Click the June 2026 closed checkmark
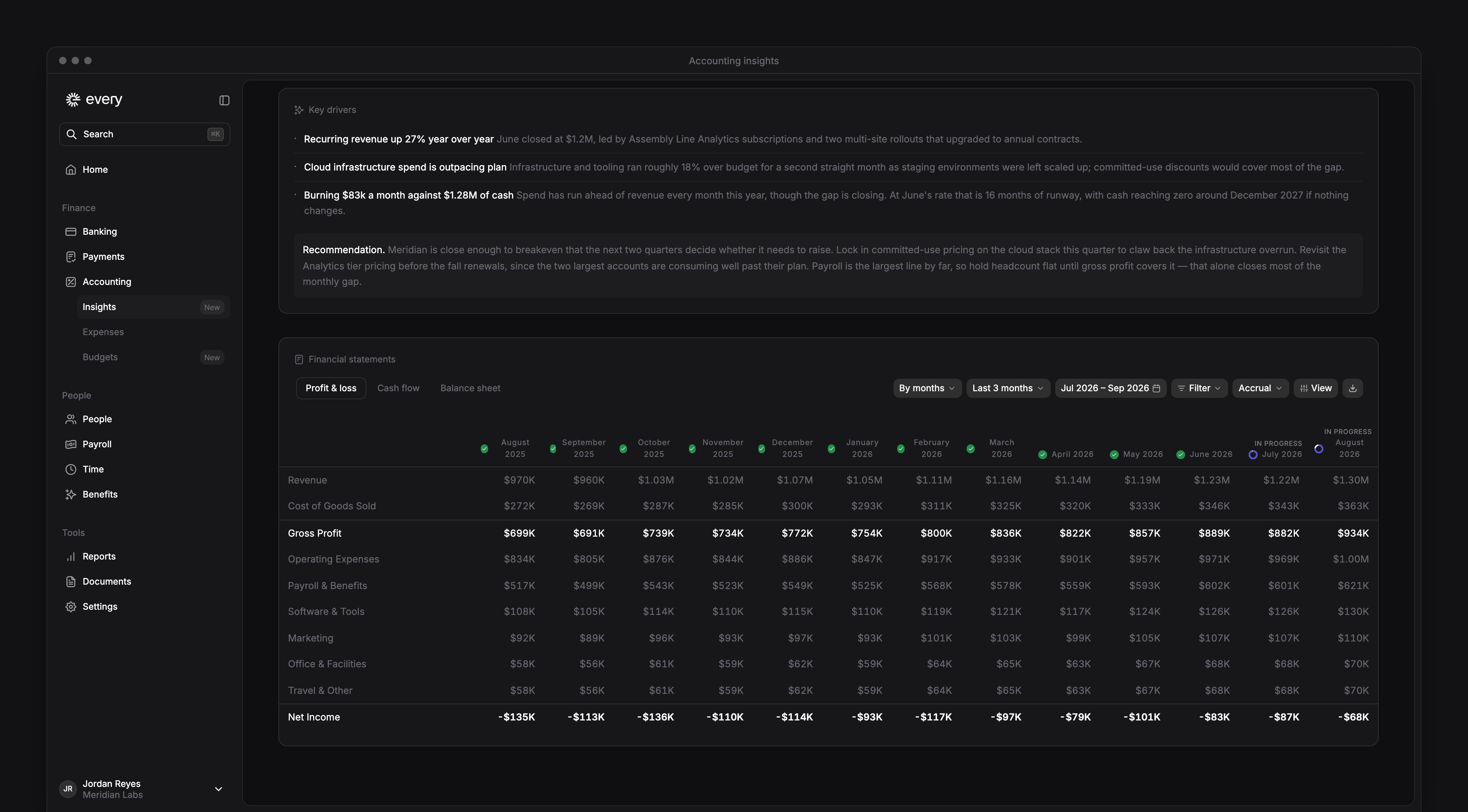Viewport: 1468px width, 812px height. 1181,455
